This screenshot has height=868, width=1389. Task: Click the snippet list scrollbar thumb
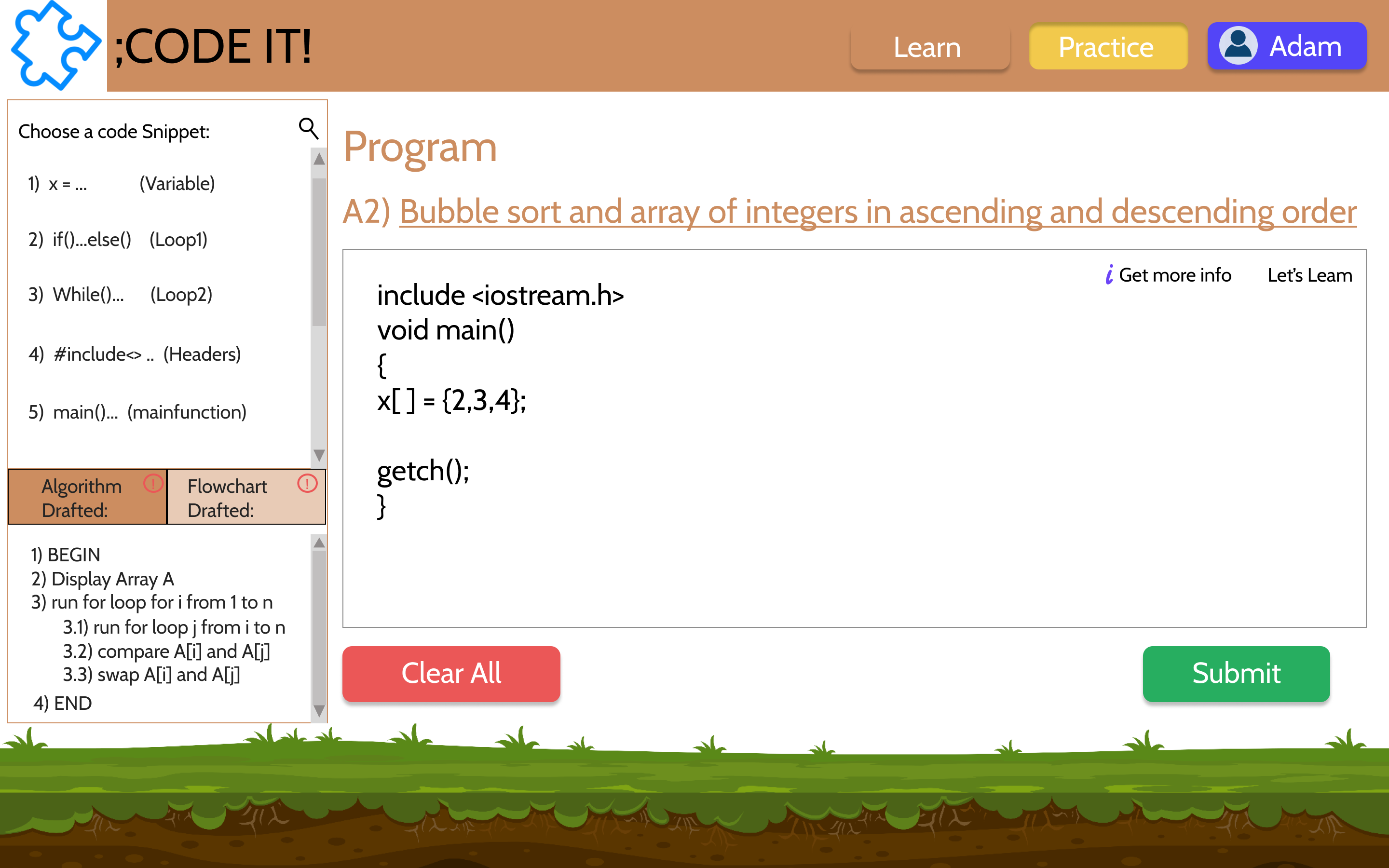coord(319,252)
